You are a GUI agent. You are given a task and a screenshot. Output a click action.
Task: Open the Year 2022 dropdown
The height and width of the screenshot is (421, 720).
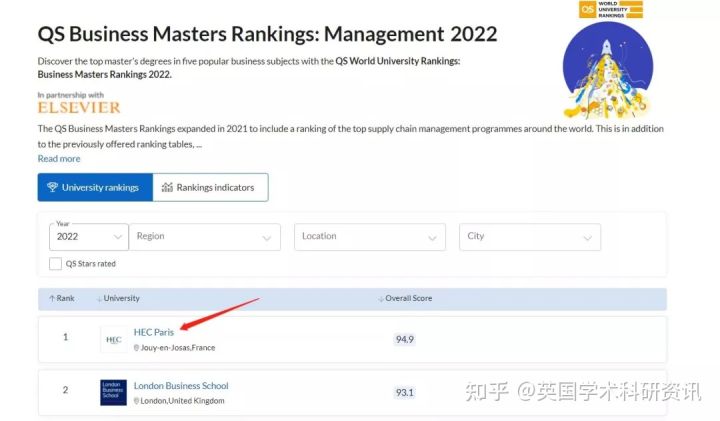coord(89,237)
